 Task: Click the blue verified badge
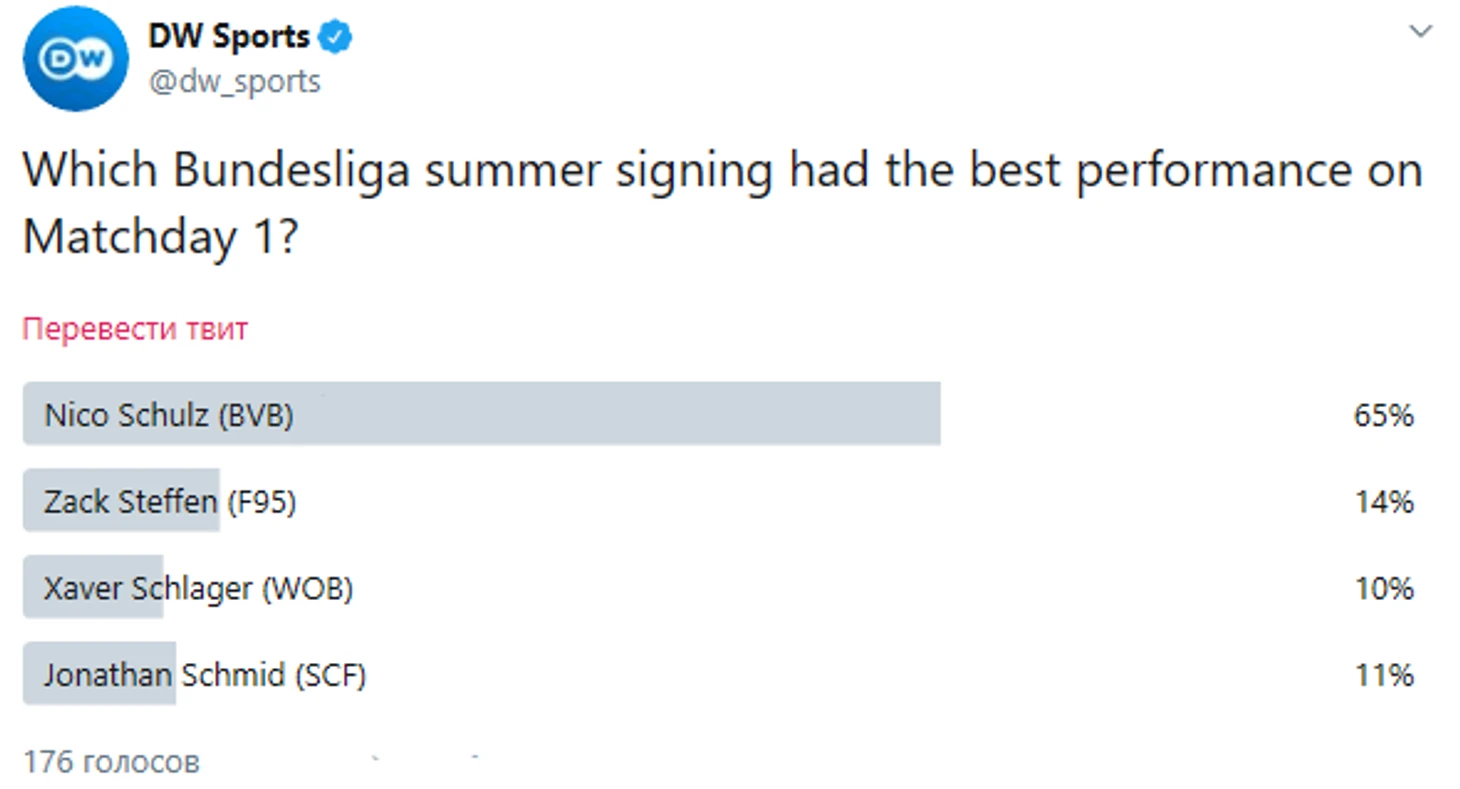pos(336,38)
